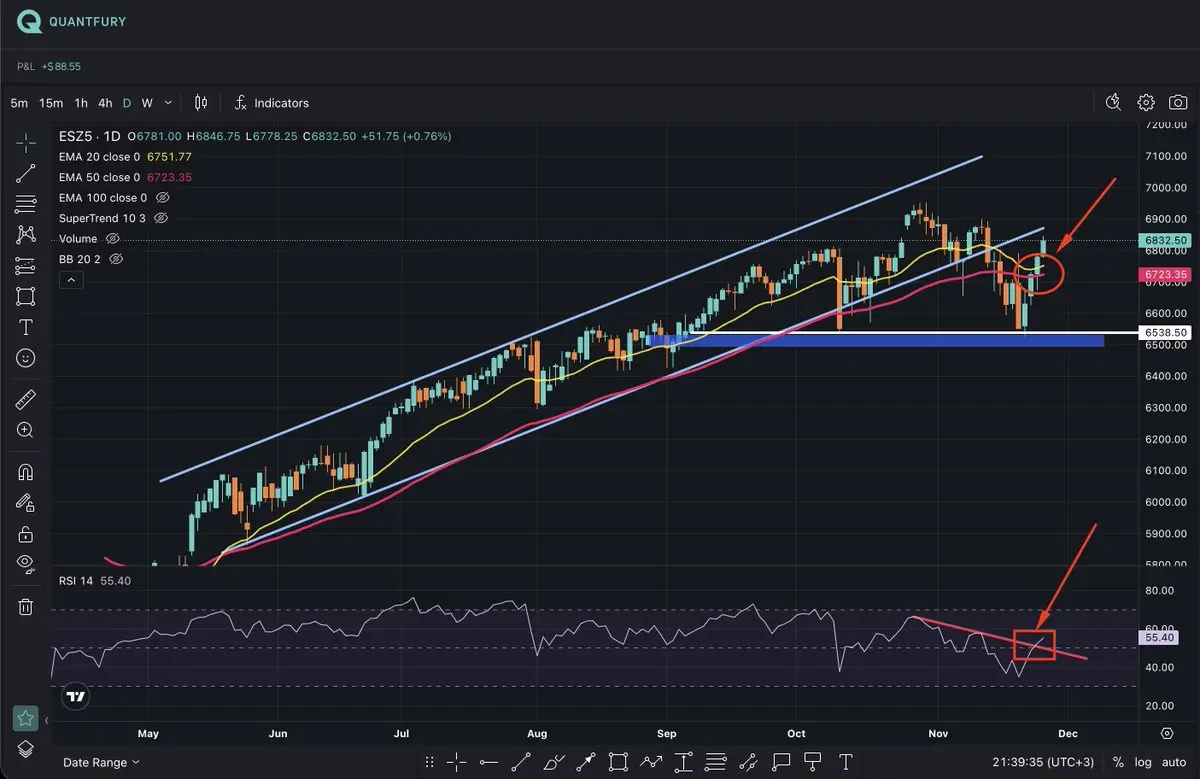Select the callout comment tool in favorites bar

tap(781, 761)
